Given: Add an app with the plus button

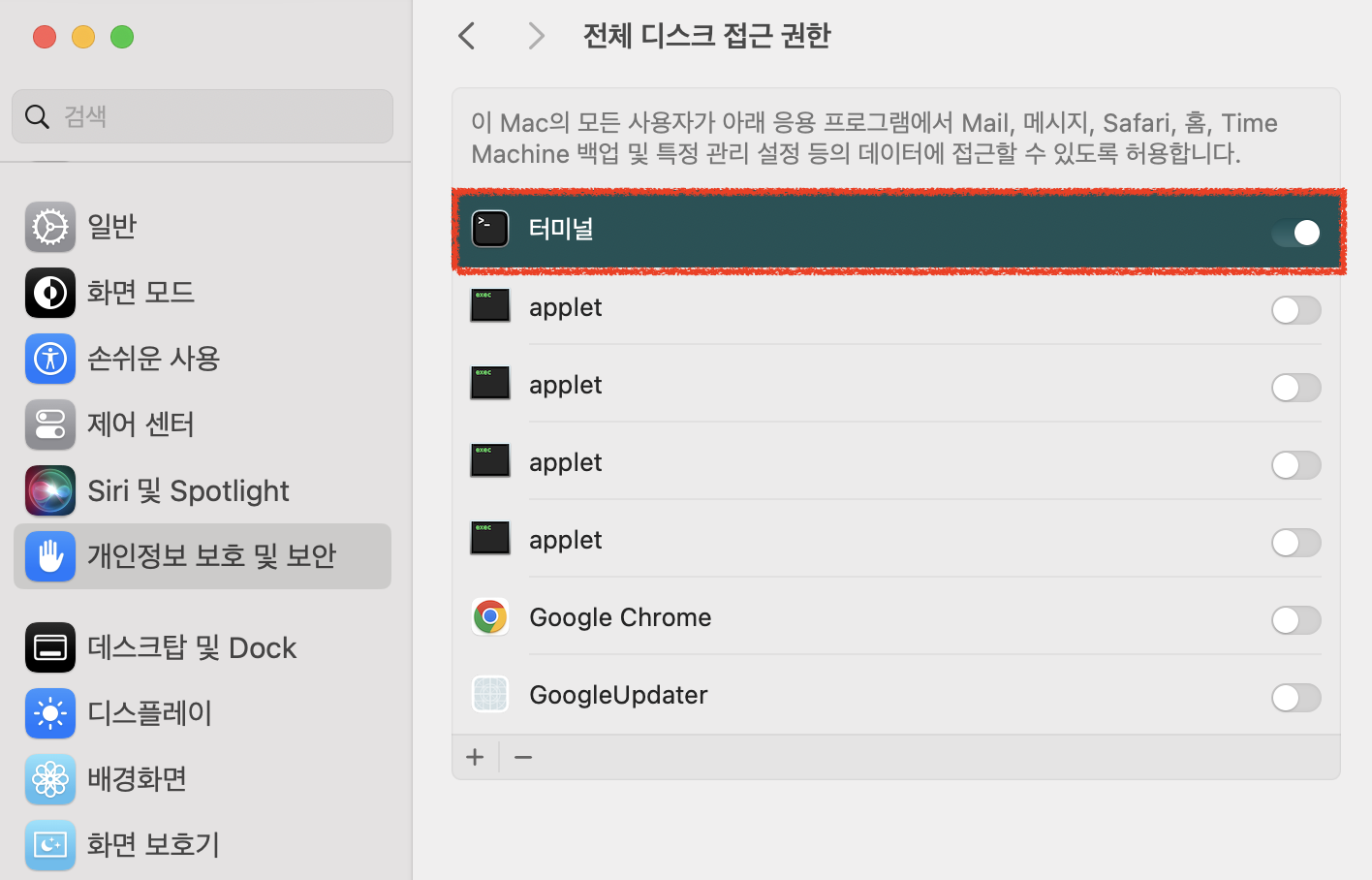Looking at the screenshot, I should point(475,757).
